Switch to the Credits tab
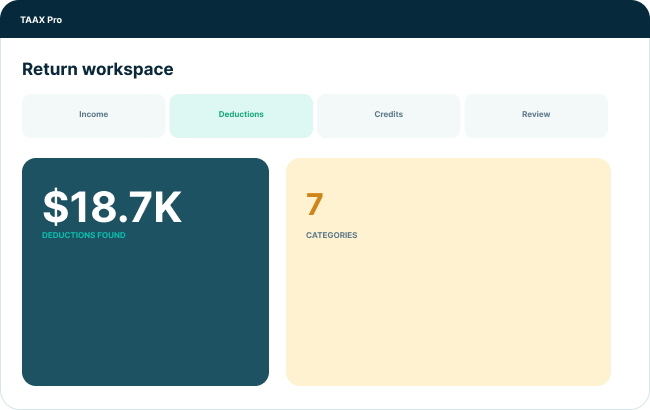 click(389, 116)
